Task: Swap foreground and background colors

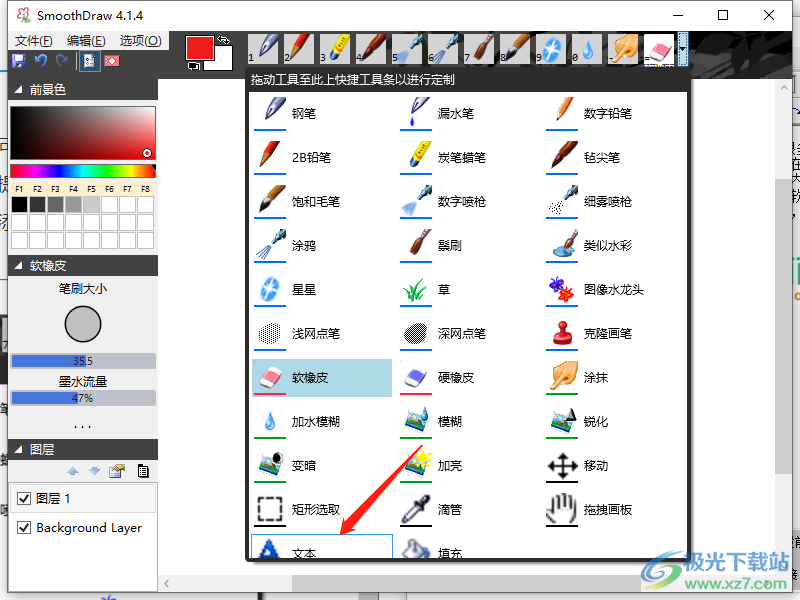Action: coord(223,40)
